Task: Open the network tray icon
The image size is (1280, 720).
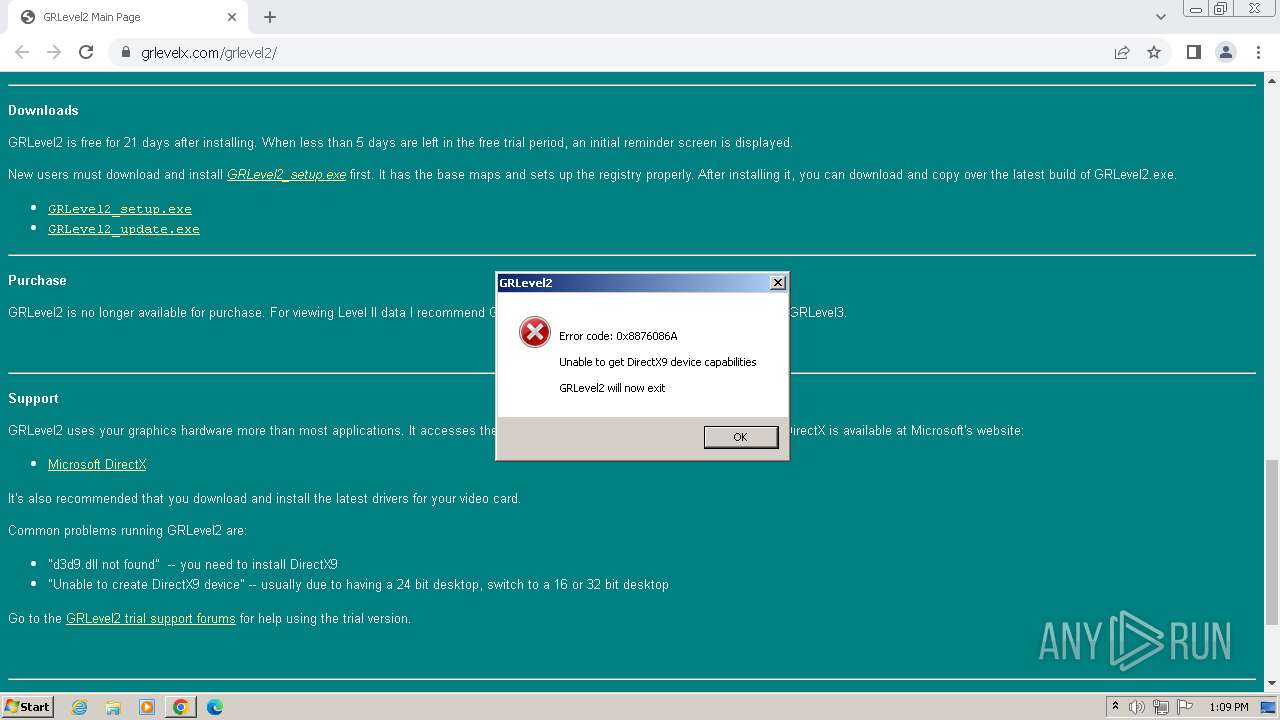Action: [1161, 707]
